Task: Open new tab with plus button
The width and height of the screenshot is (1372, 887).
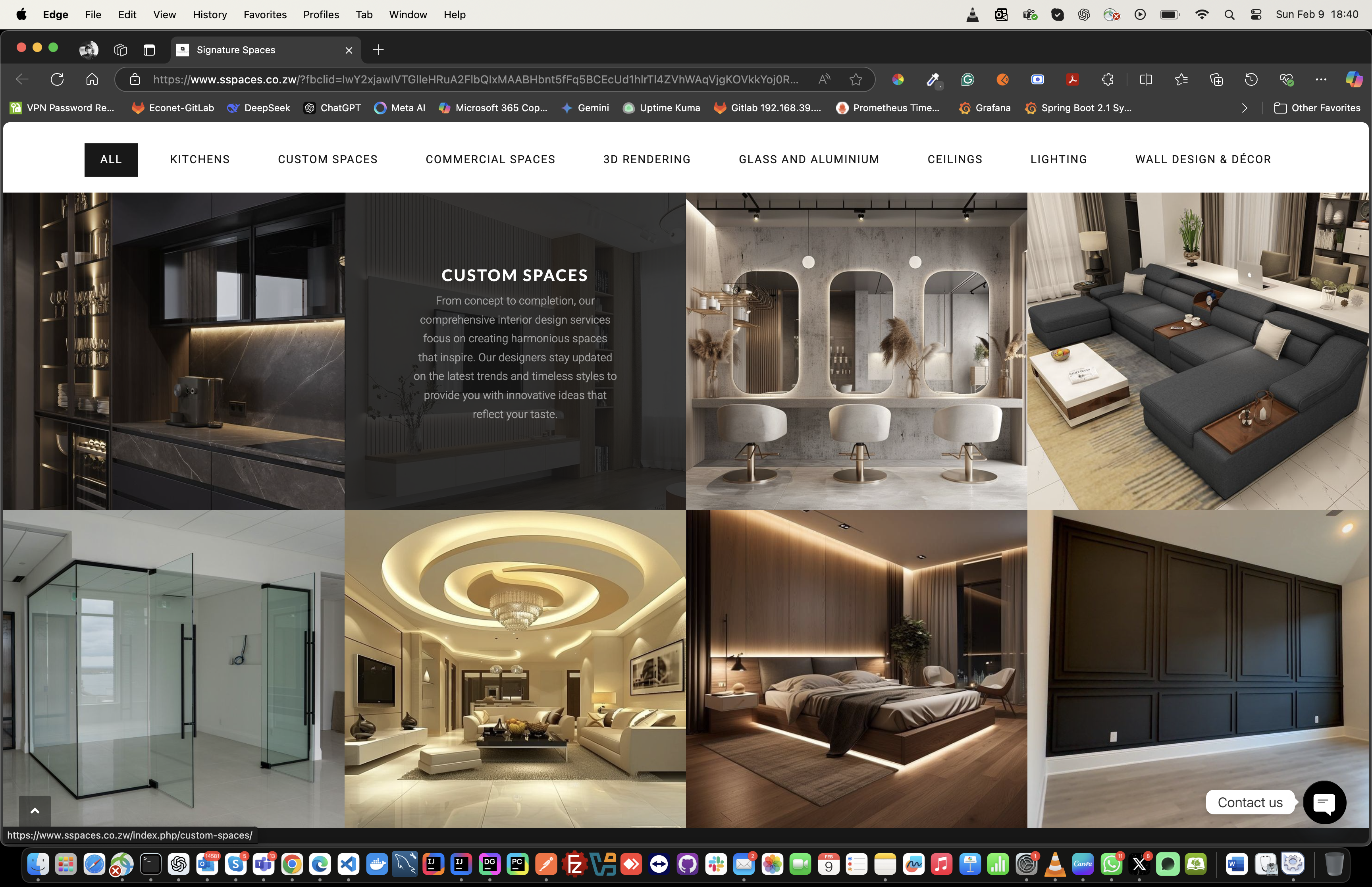Action: coord(378,50)
